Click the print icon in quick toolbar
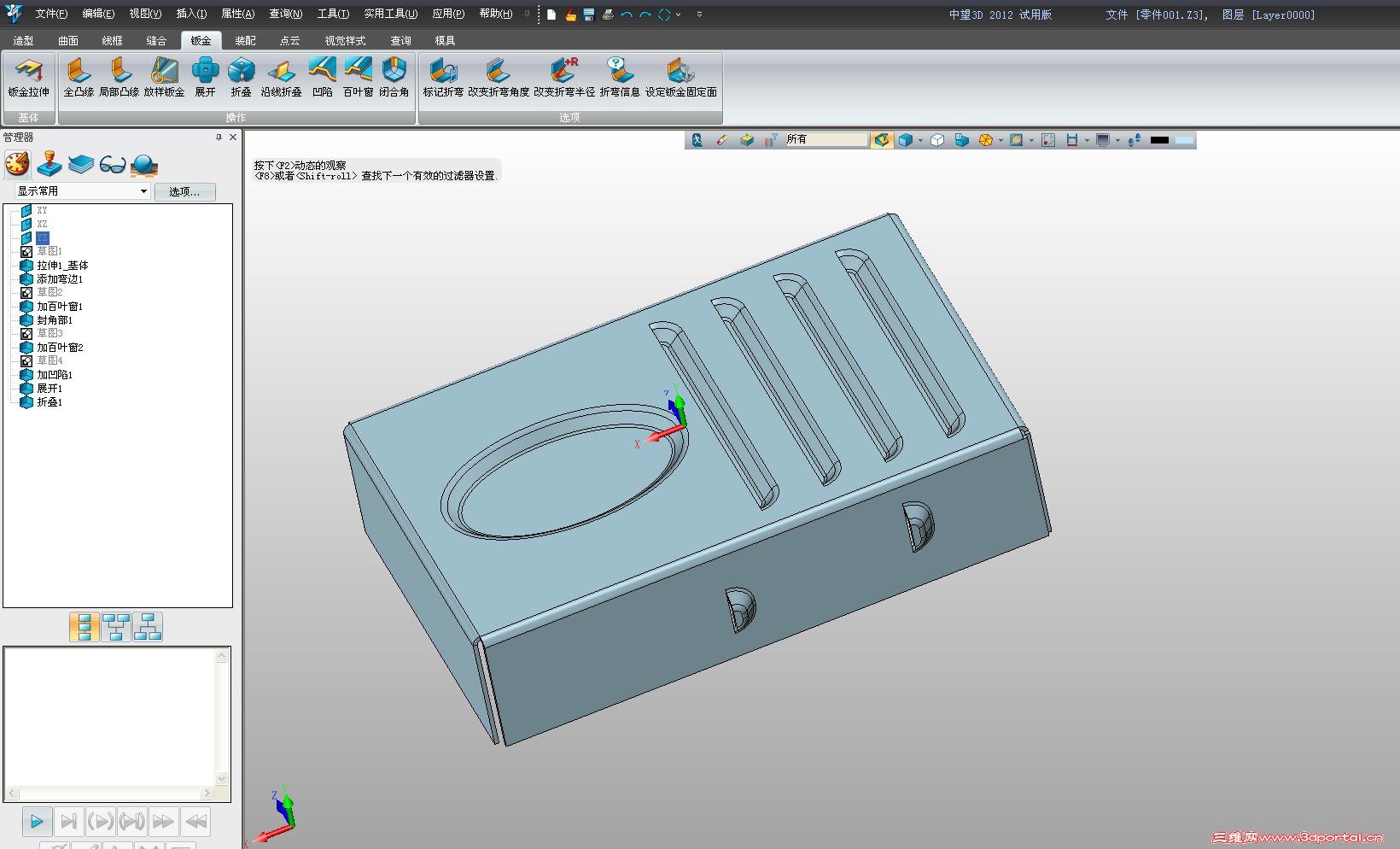Viewport: 1400px width, 849px height. [x=608, y=15]
